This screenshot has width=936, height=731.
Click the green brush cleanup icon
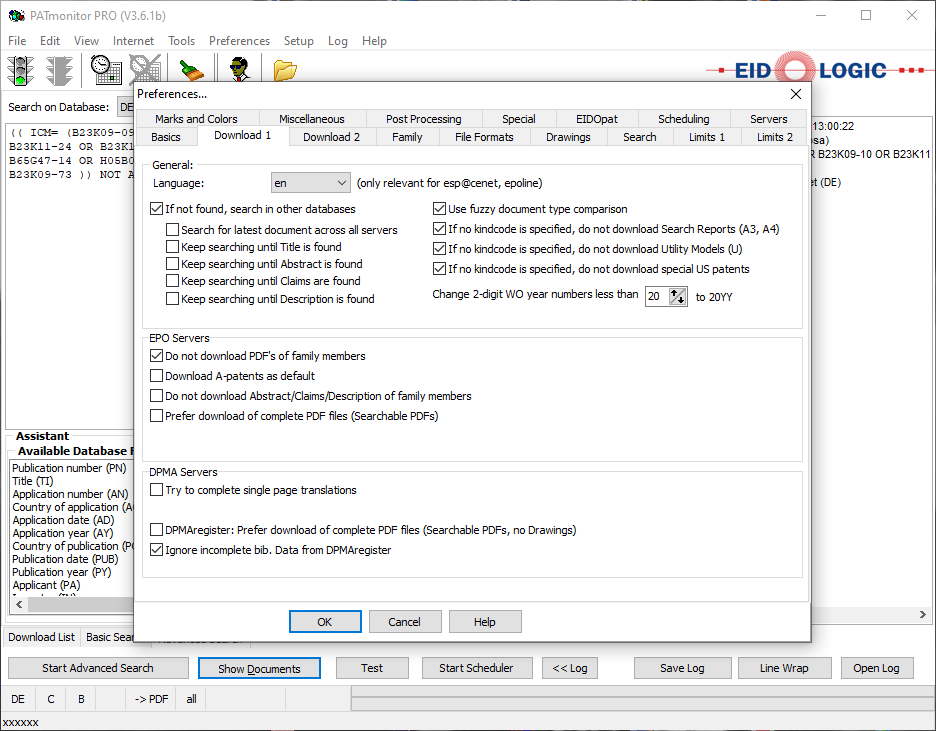[192, 70]
